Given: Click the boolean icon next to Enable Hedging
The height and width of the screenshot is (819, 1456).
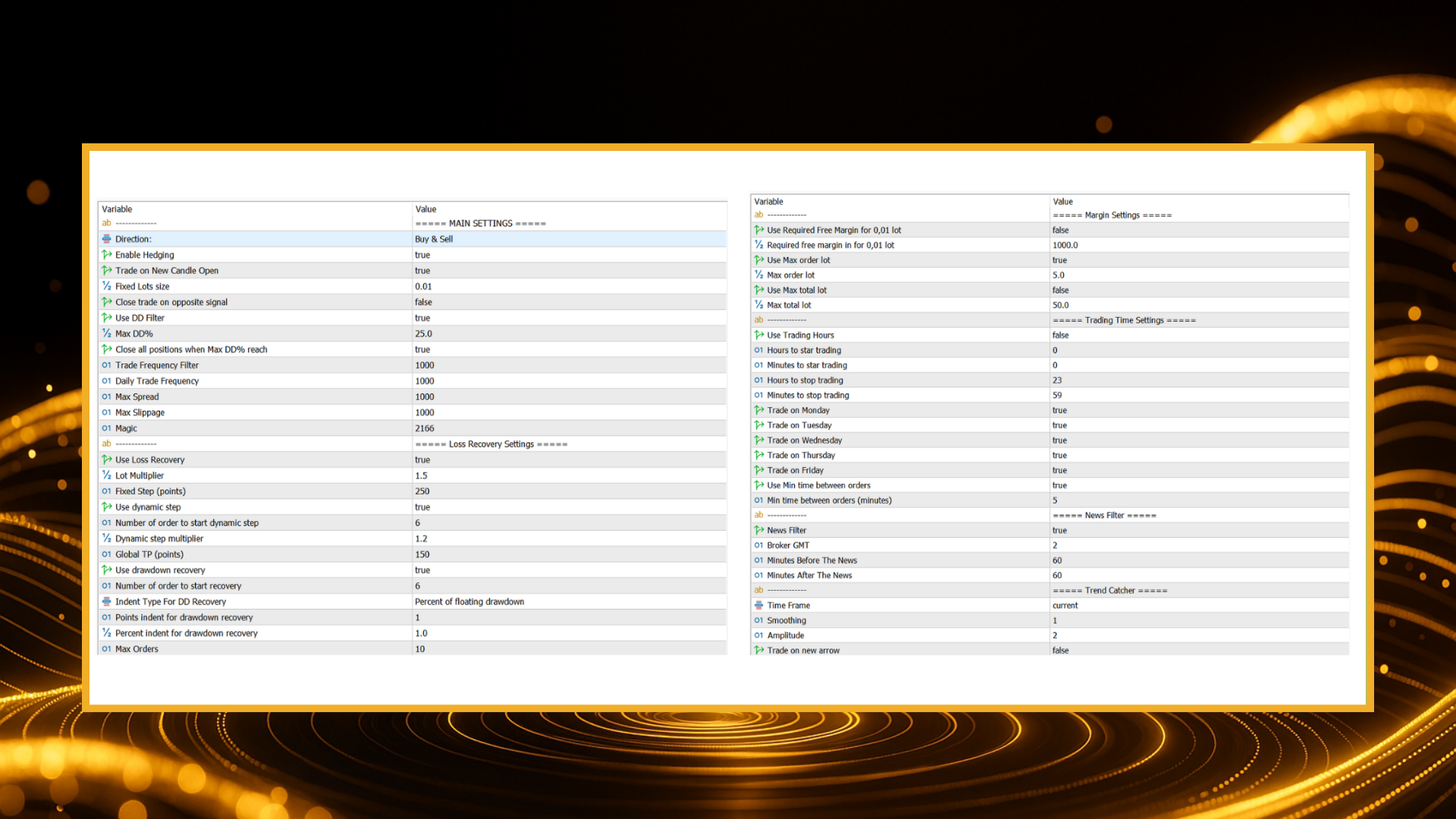Looking at the screenshot, I should (x=107, y=255).
